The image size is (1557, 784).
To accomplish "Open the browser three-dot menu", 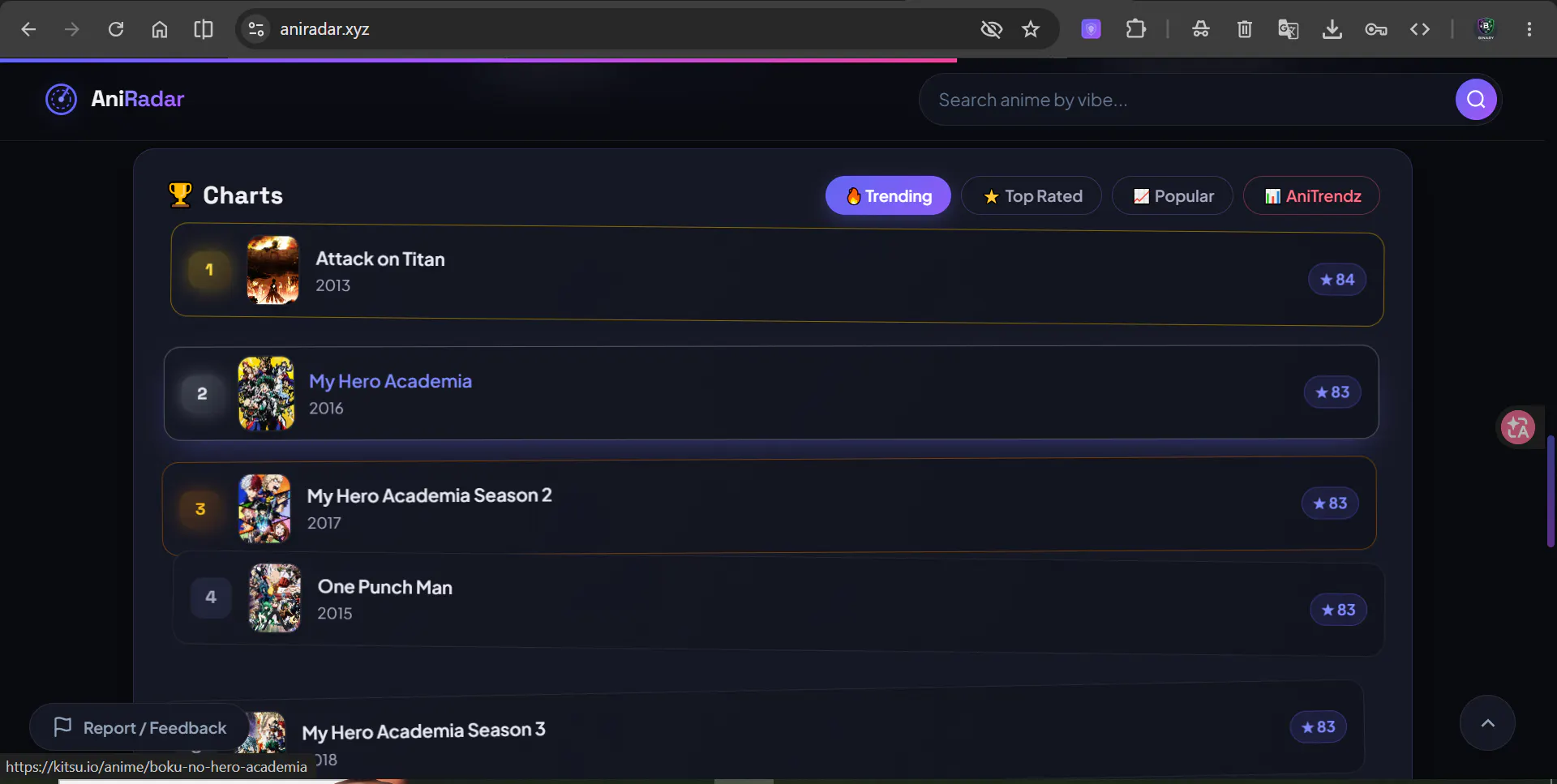I will click(x=1529, y=29).
